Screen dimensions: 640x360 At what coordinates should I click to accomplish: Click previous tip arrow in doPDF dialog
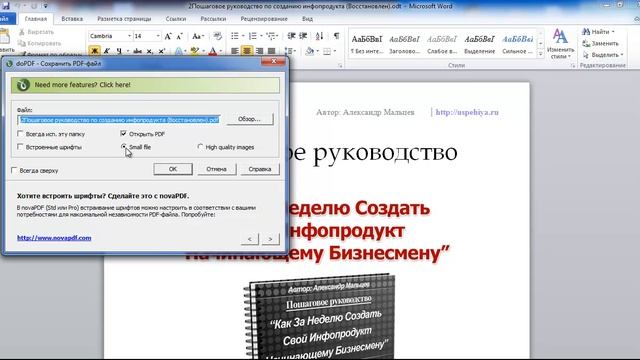click(x=249, y=239)
